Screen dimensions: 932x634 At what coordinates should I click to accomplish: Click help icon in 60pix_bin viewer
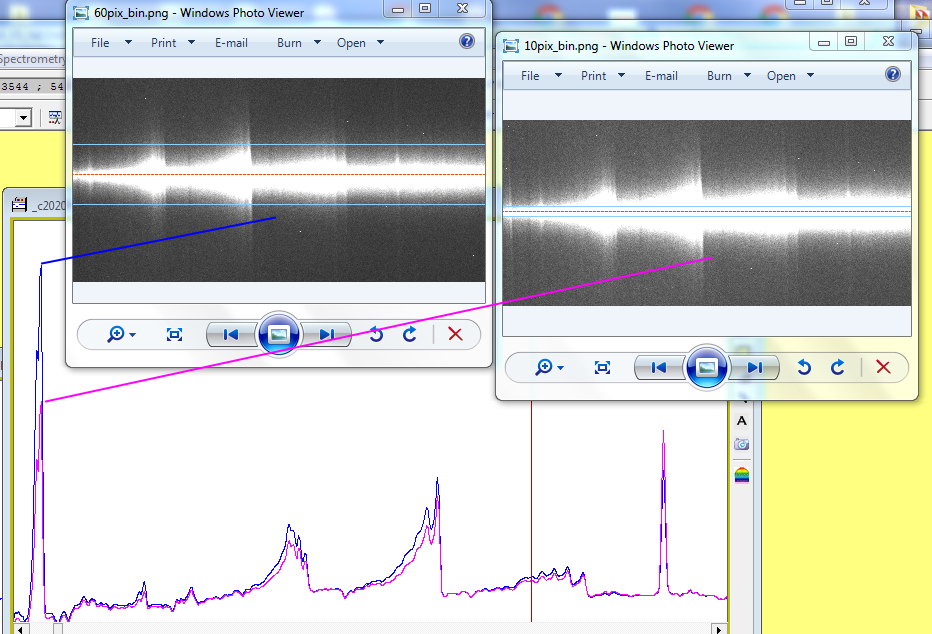pyautogui.click(x=466, y=42)
